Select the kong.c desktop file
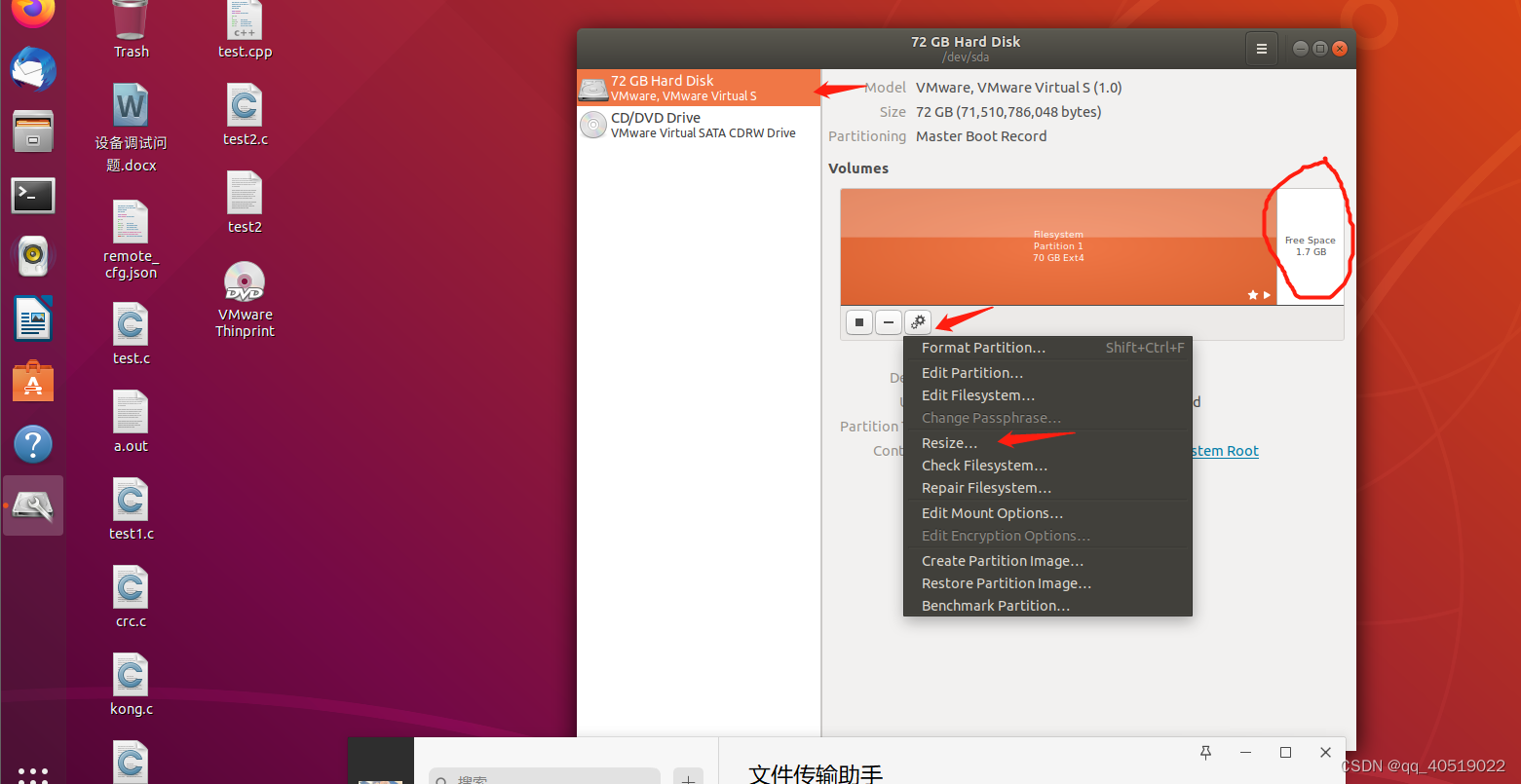 tap(131, 685)
